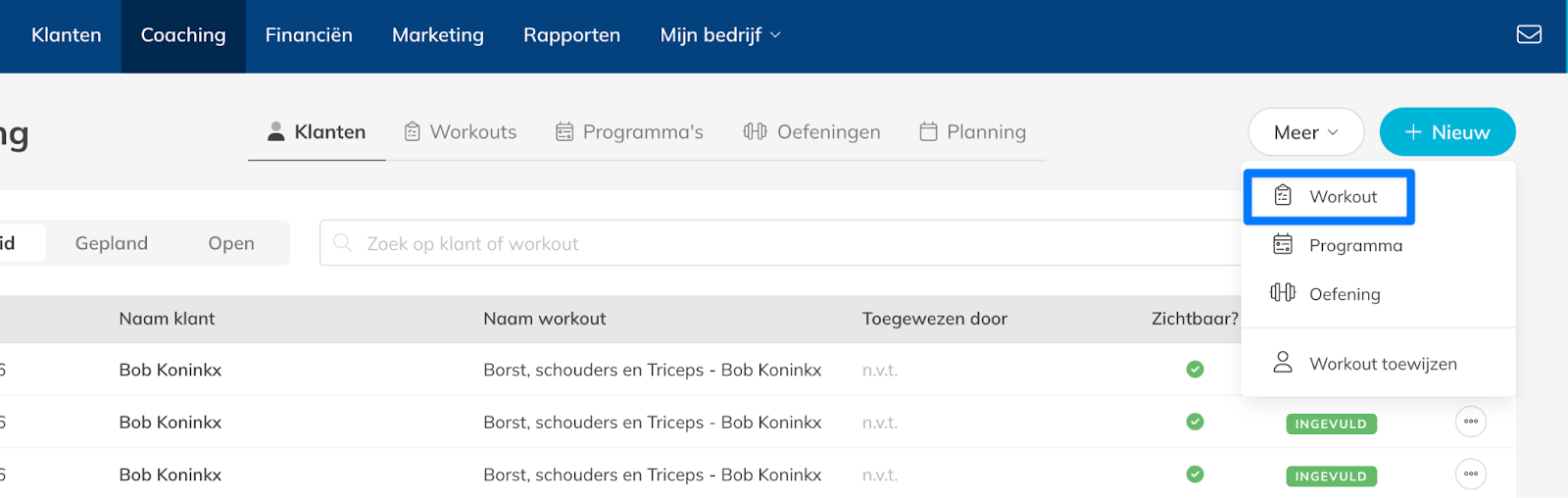The height and width of the screenshot is (498, 1568).
Task: Click the green visibility checkmark in the first row
Action: (x=1195, y=370)
